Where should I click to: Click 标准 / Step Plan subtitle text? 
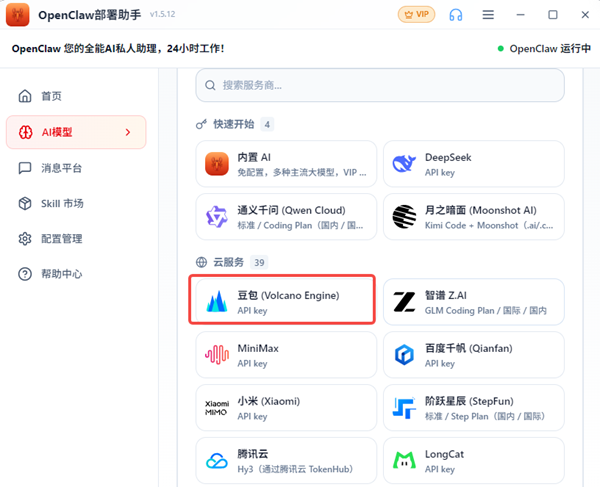click(484, 416)
